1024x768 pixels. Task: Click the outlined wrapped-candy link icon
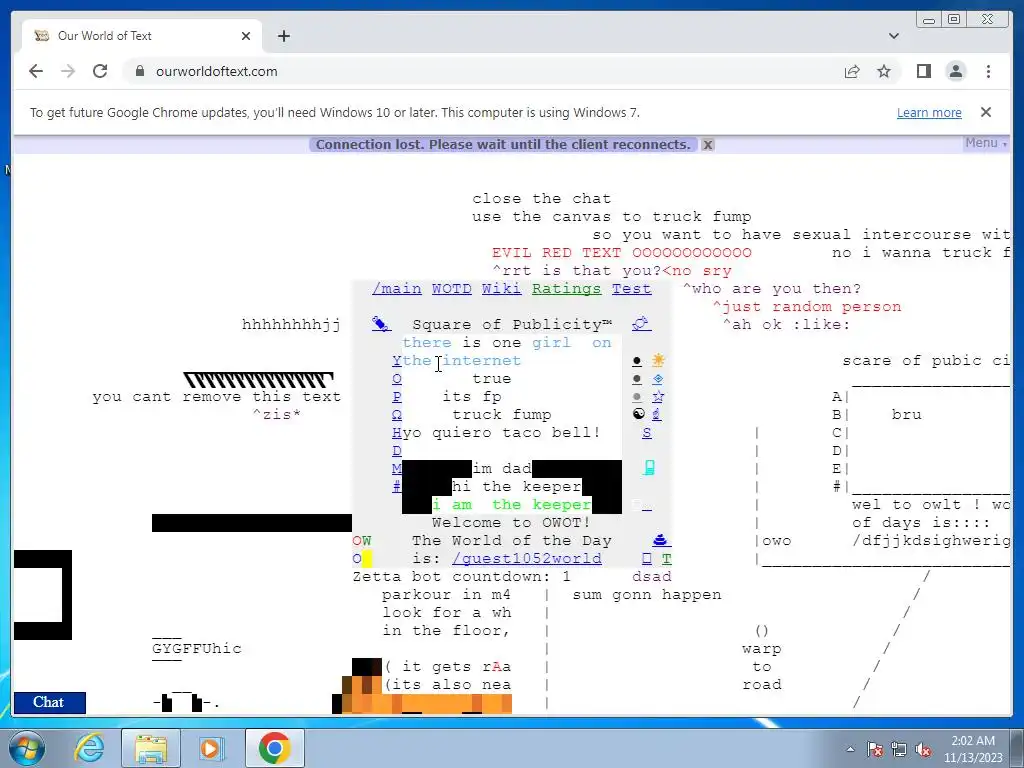point(641,324)
